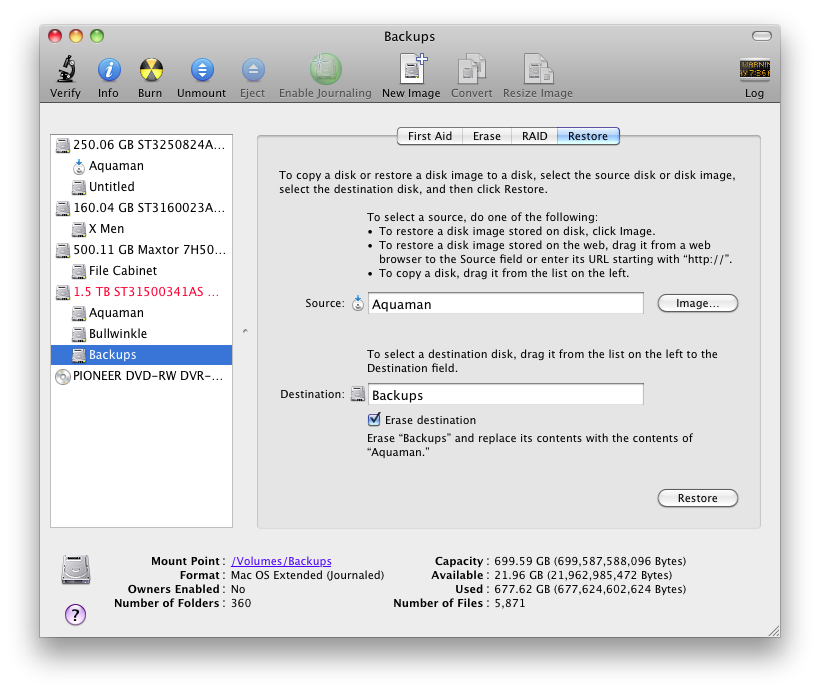Open the Log viewer icon
820x692 pixels.
tap(754, 69)
